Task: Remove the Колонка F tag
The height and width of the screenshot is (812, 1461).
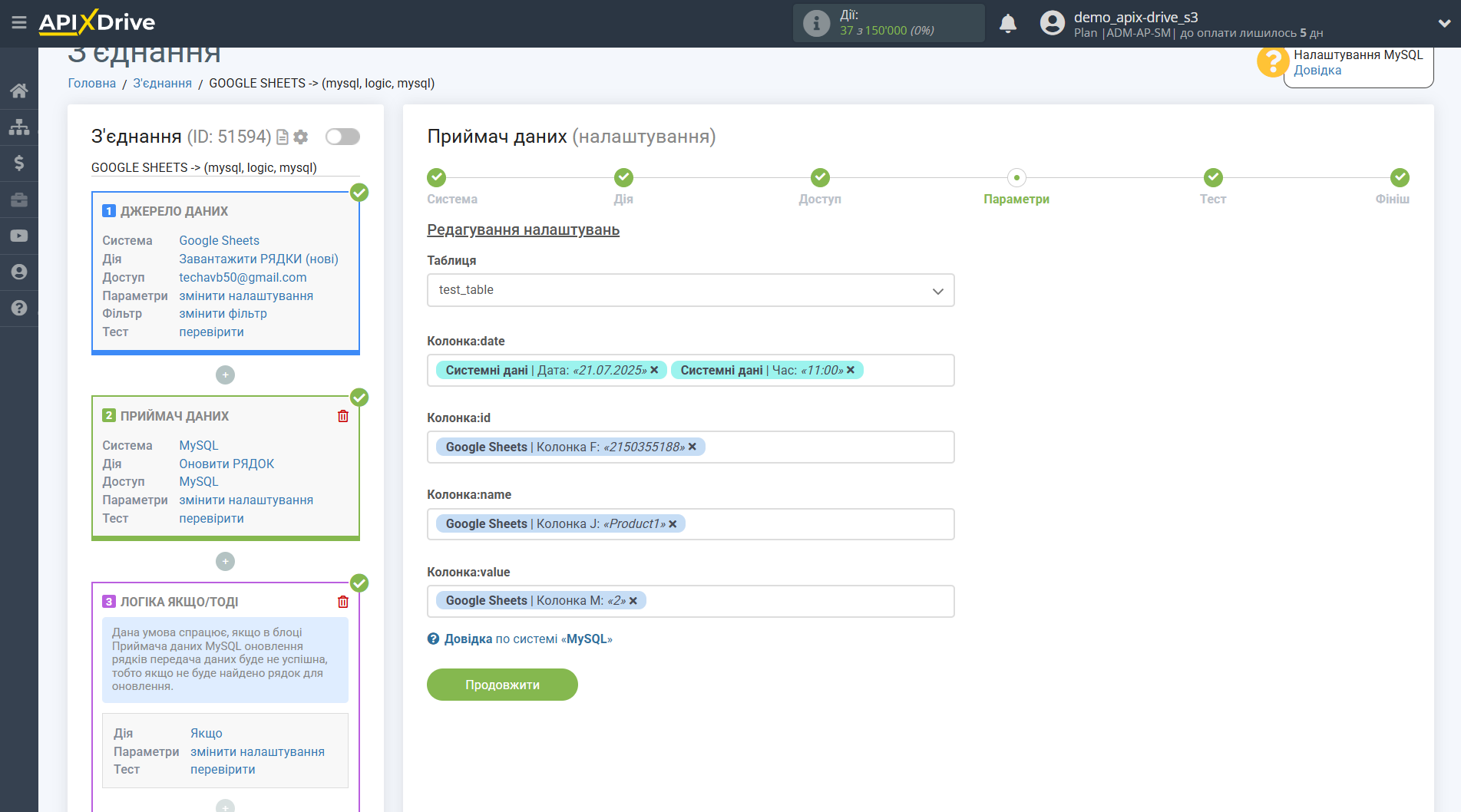Action: [x=692, y=447]
